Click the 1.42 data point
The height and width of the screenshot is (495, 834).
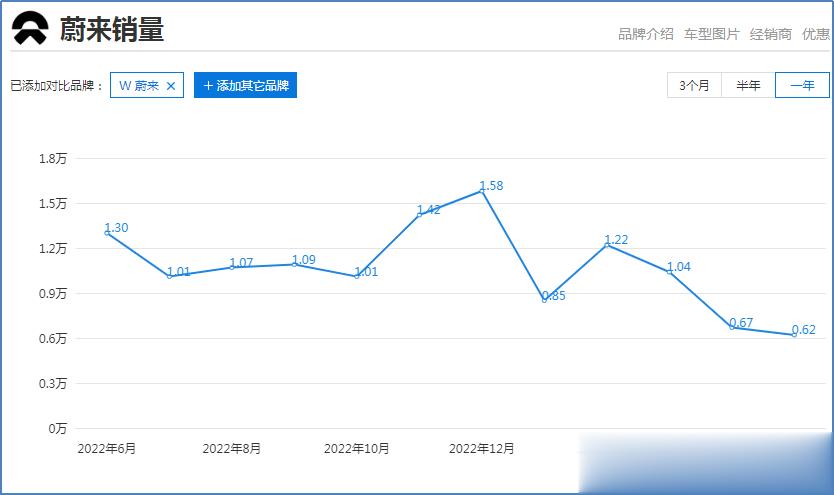click(x=419, y=215)
